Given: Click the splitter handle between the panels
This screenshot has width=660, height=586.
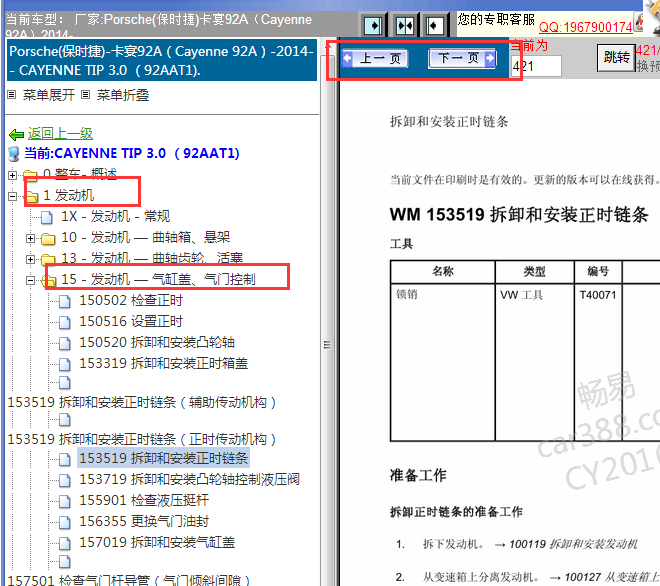Looking at the screenshot, I should pos(327,345).
